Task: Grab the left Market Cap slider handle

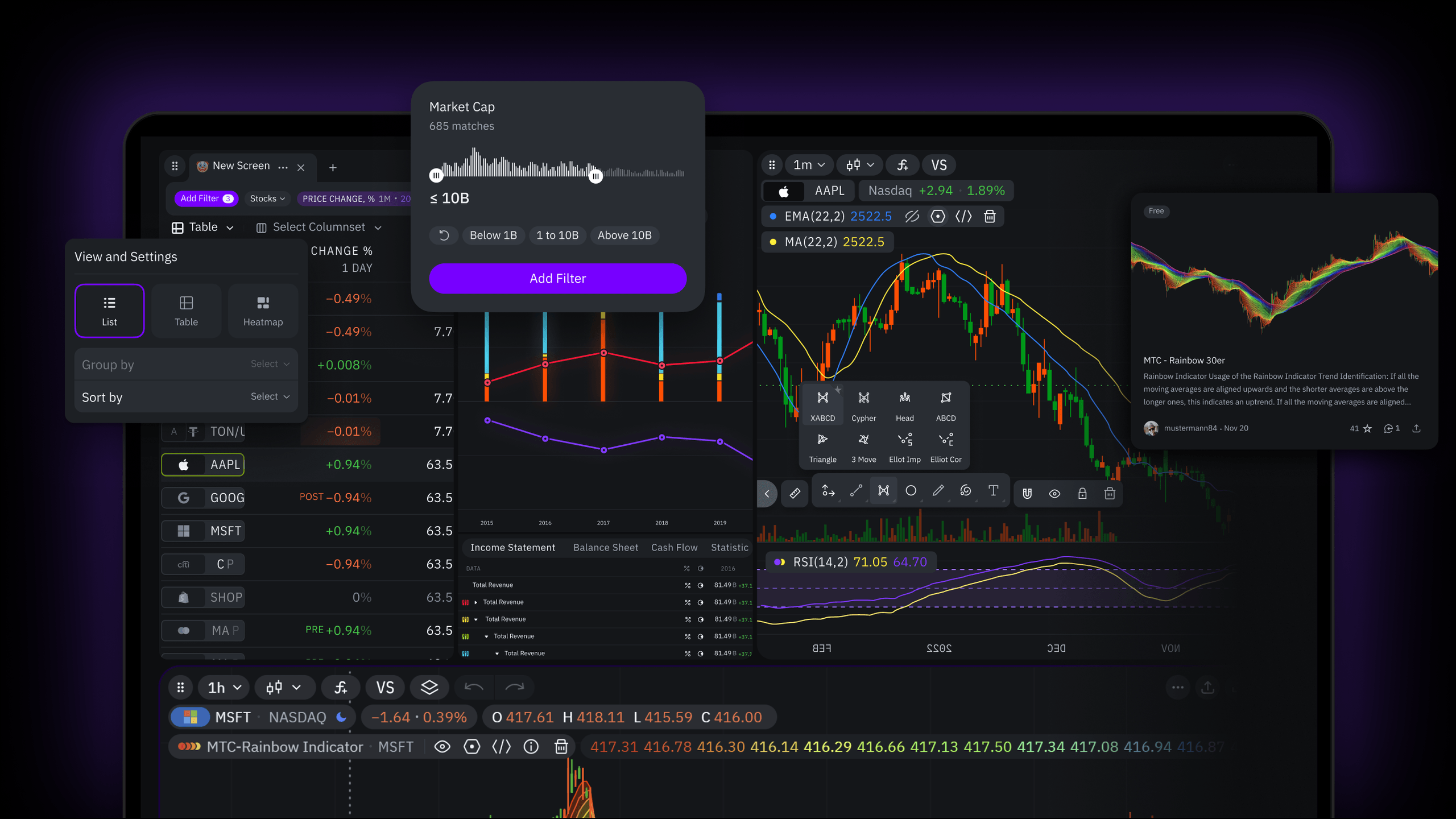Action: tap(436, 175)
